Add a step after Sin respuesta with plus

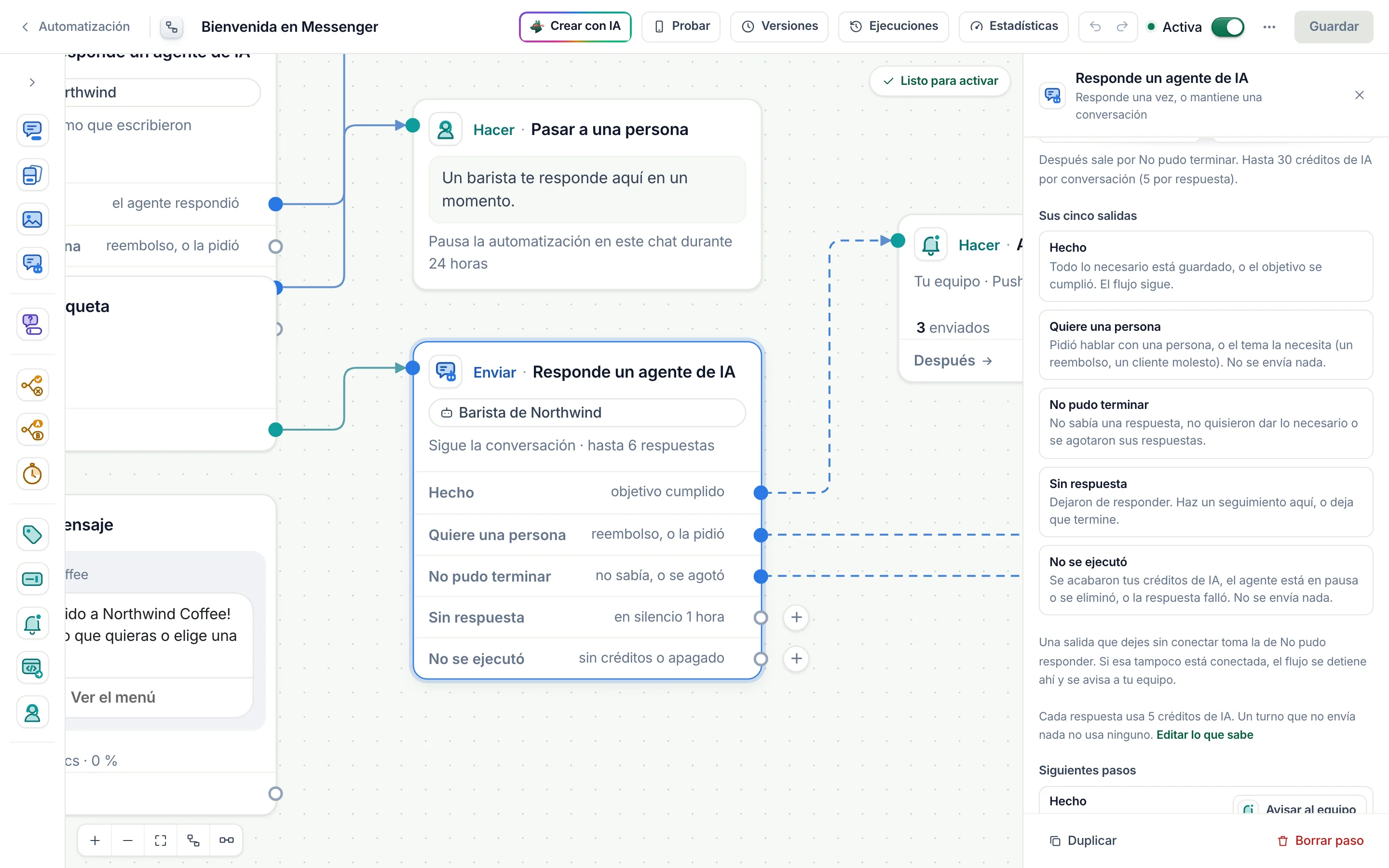point(796,618)
